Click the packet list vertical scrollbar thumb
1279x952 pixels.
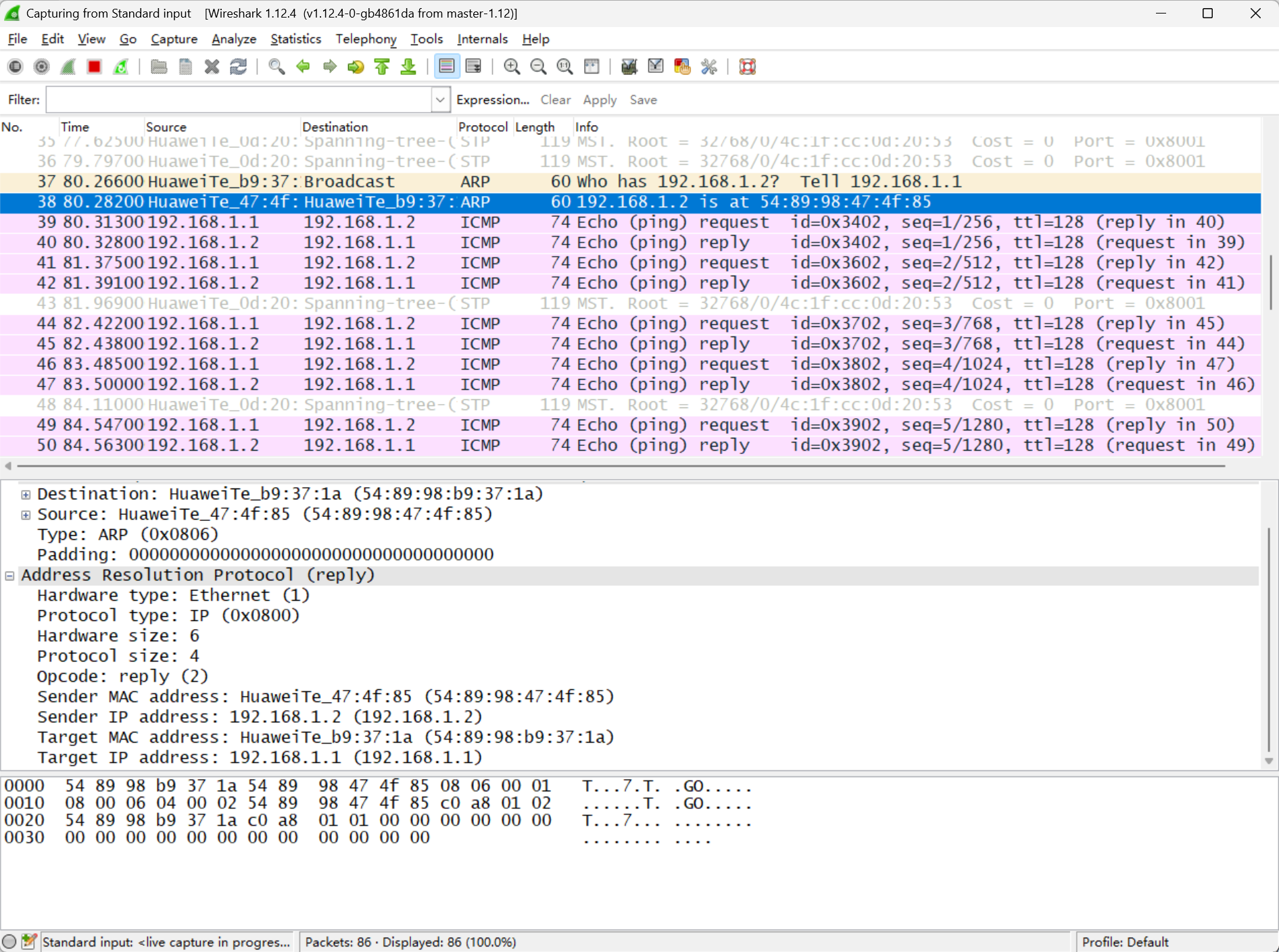(1270, 282)
